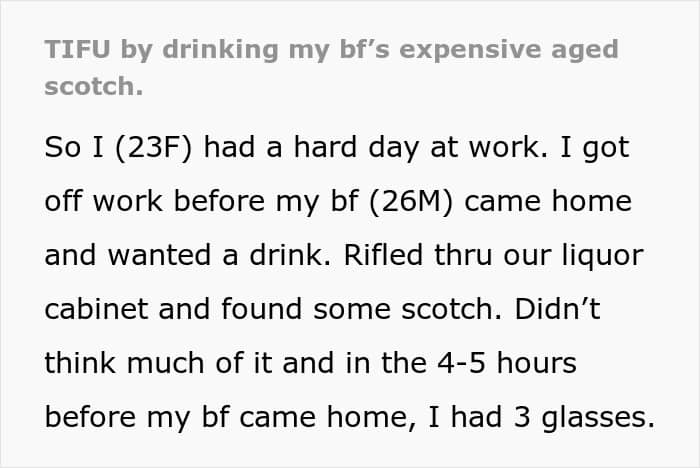The image size is (700, 468).
Task: Click "TIFU" at the title start
Action: [77, 49]
